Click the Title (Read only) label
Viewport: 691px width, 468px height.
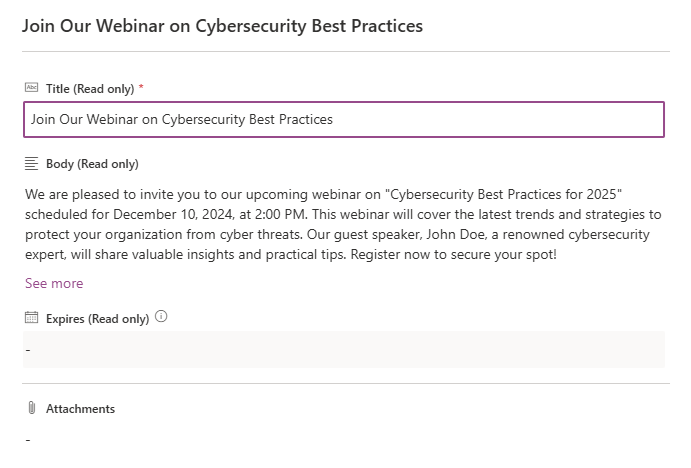click(x=90, y=89)
